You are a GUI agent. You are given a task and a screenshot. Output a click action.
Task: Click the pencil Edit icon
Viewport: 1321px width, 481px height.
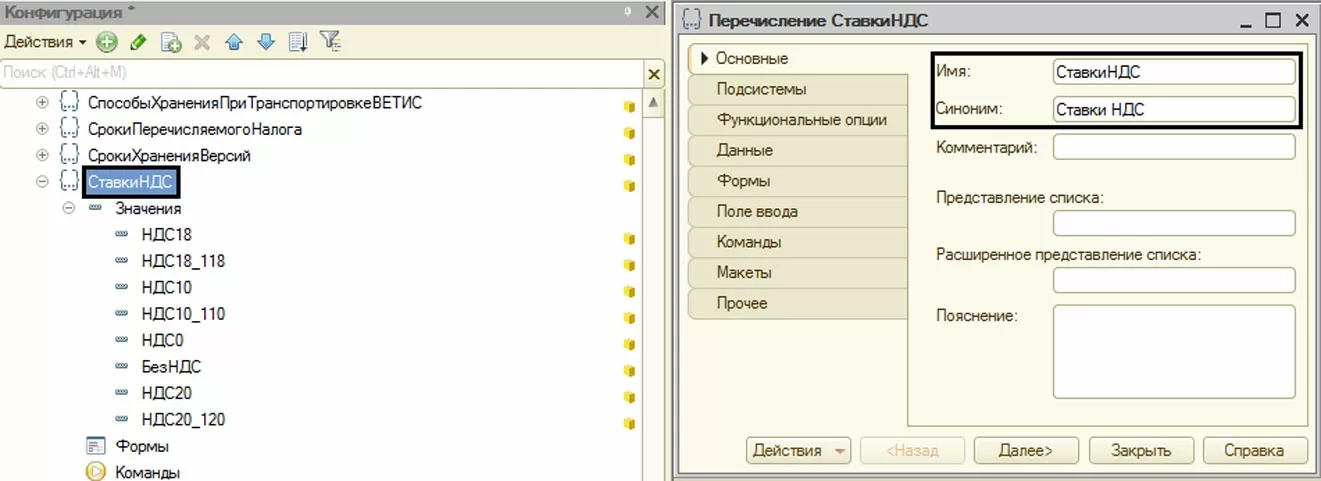coord(138,42)
